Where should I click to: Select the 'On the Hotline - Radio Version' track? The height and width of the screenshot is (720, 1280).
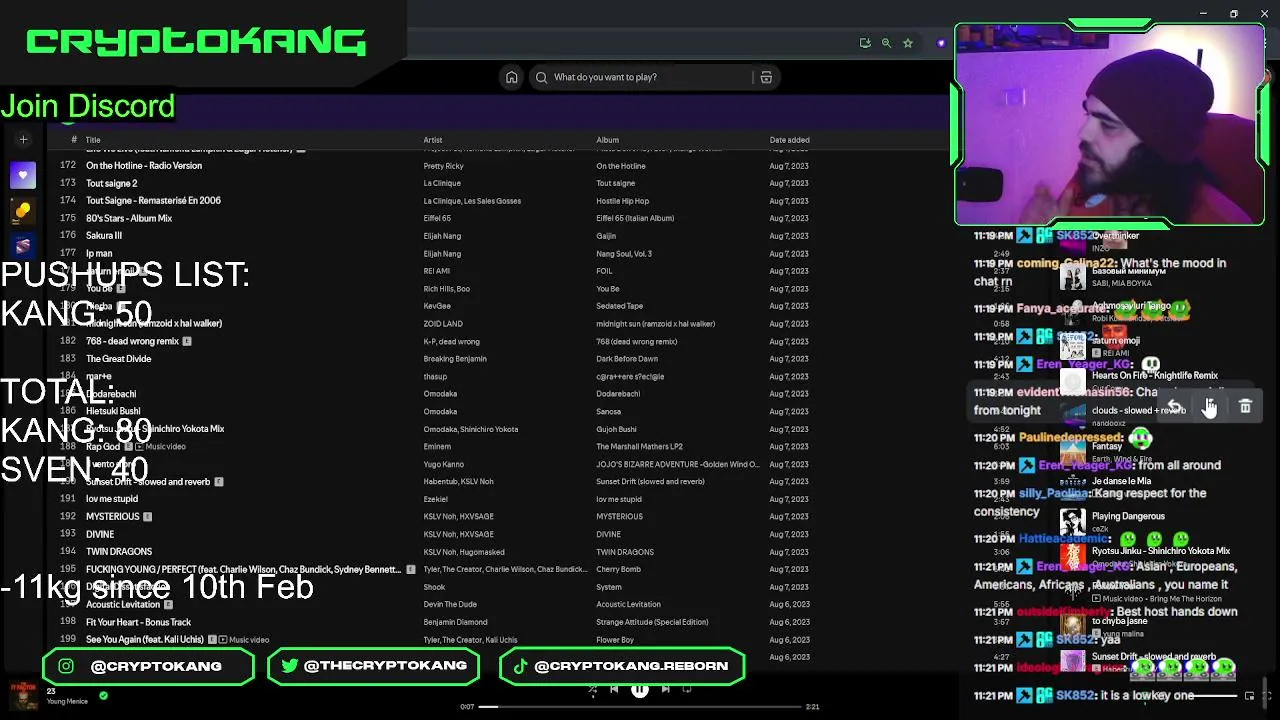tap(144, 166)
